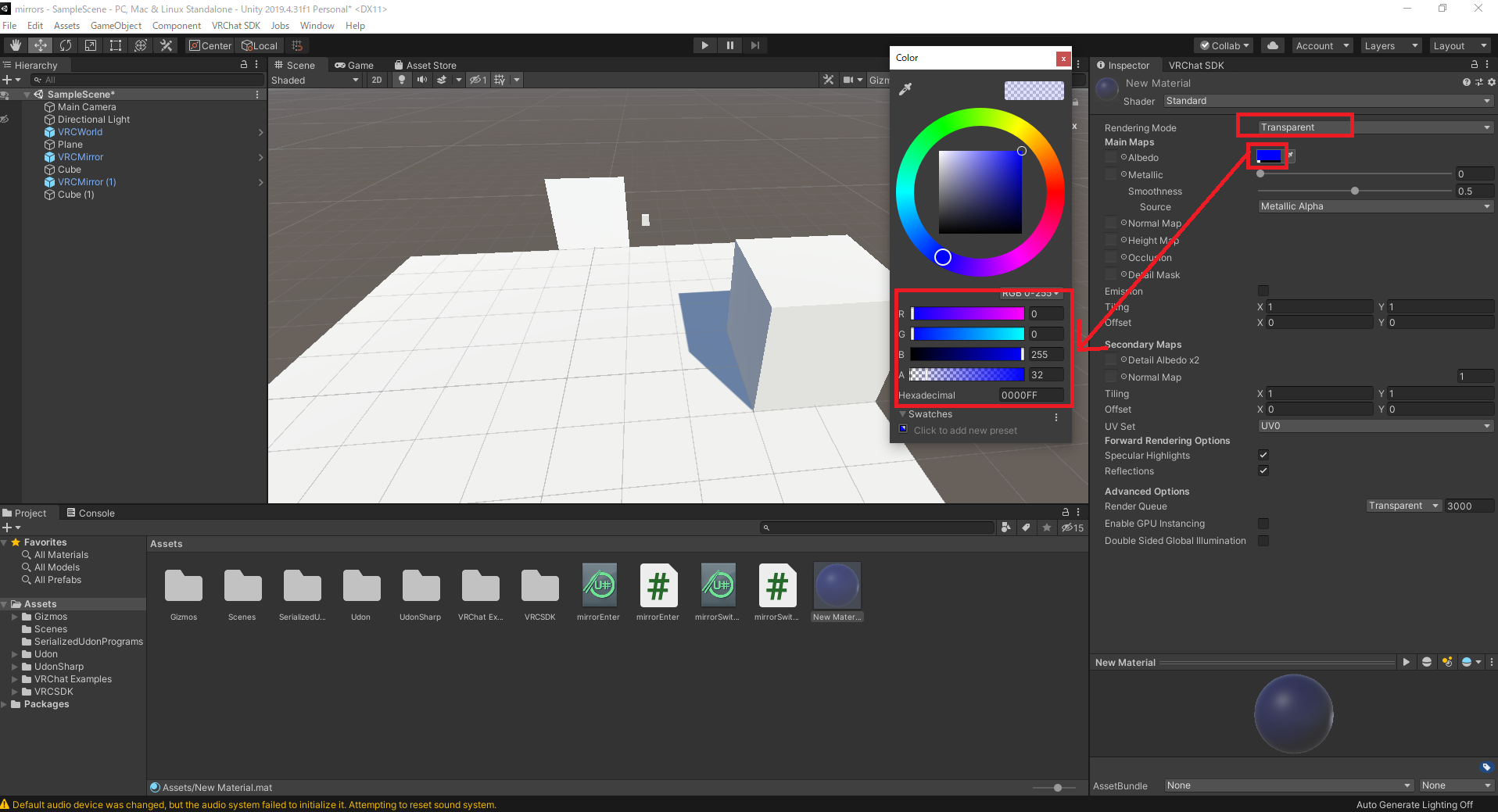The image size is (1498, 812).
Task: Select the Rect tool
Action: pos(115,45)
